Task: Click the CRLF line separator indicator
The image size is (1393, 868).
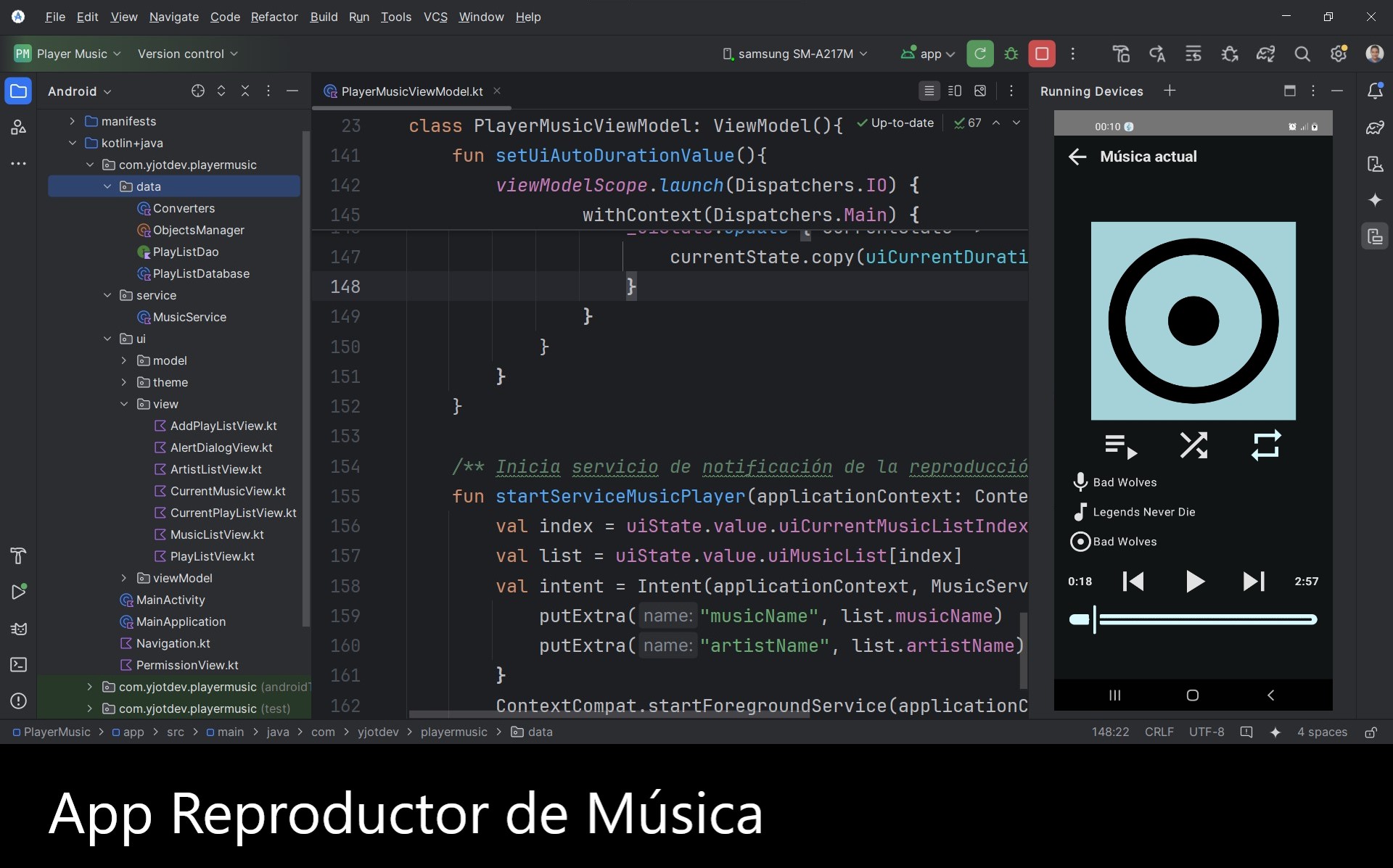Action: pyautogui.click(x=1158, y=732)
